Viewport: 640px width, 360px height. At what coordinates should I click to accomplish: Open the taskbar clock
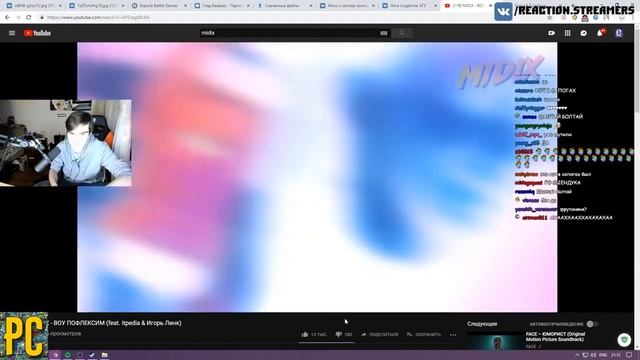pos(616,355)
